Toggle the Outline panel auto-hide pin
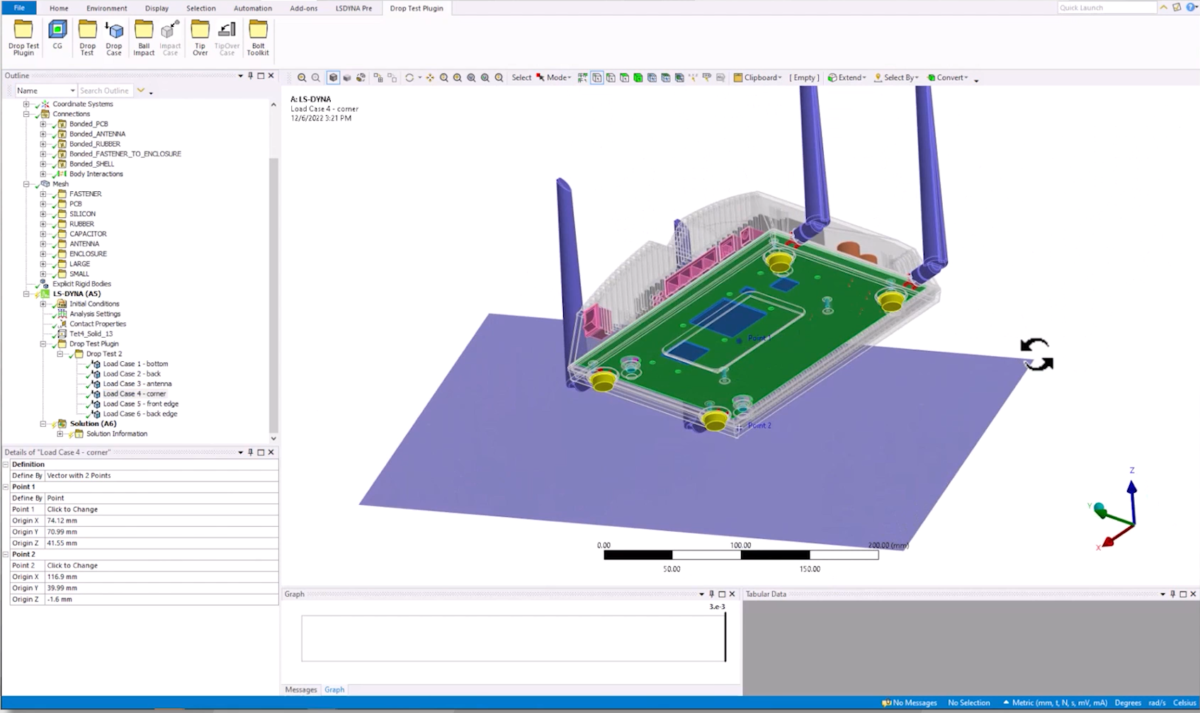 pos(250,76)
